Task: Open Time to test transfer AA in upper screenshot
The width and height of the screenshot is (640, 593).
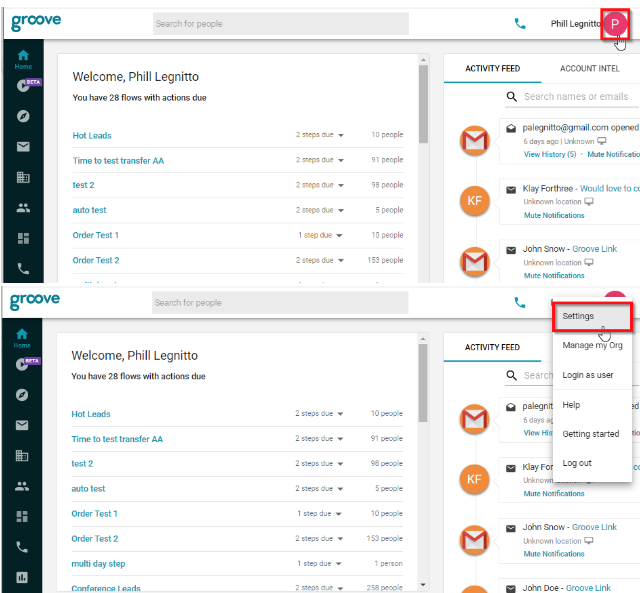Action: (118, 161)
